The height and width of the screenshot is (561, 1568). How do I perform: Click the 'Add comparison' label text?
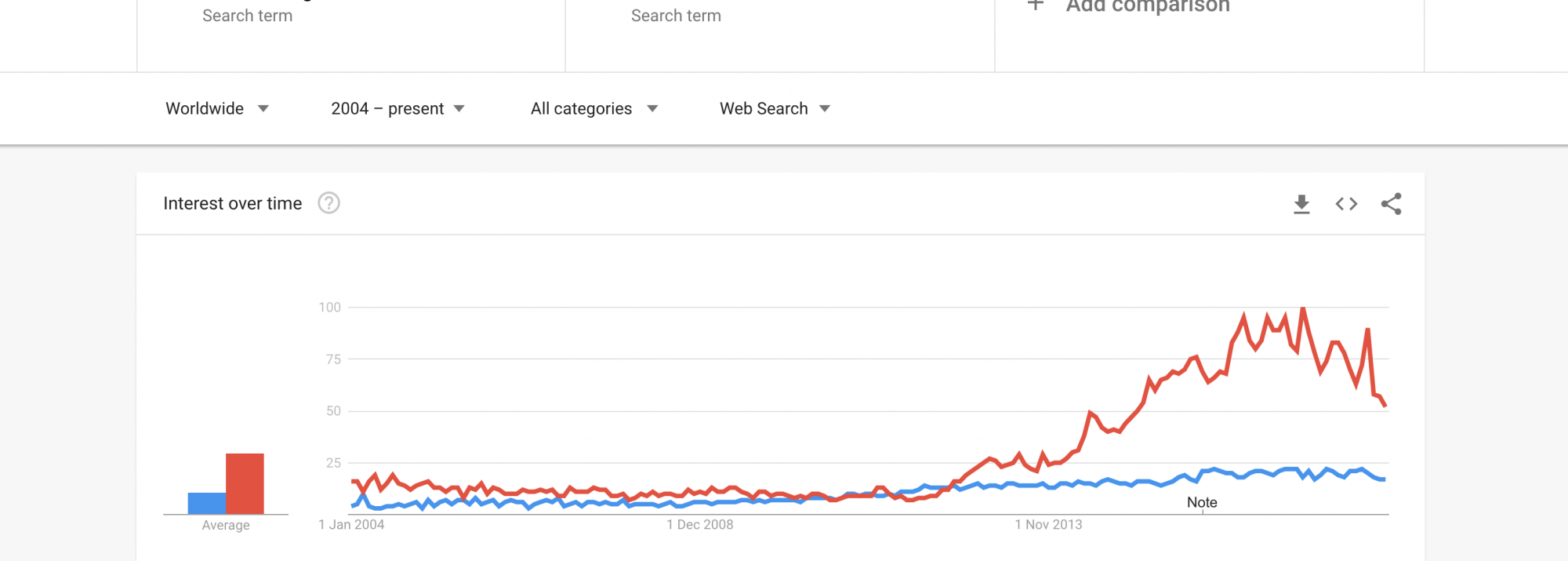tap(1148, 6)
